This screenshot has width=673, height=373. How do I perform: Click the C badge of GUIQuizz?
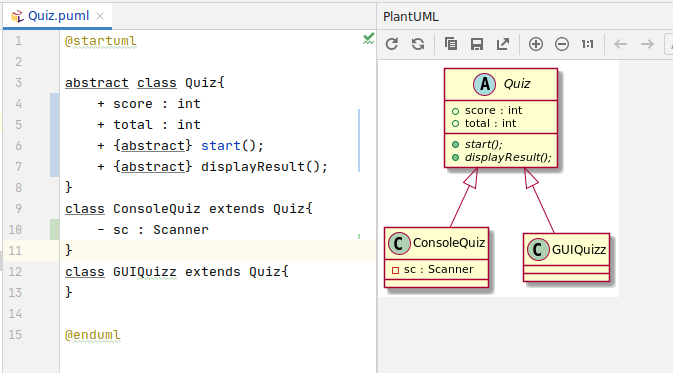538,250
